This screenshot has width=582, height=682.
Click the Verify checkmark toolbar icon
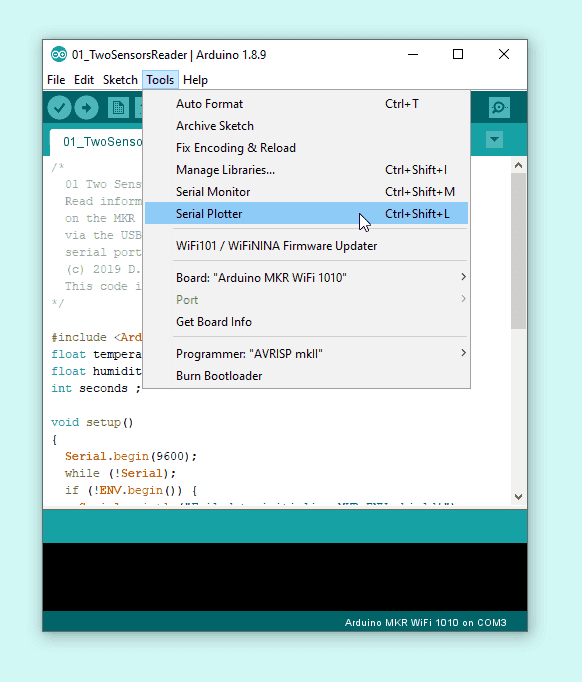[x=60, y=107]
